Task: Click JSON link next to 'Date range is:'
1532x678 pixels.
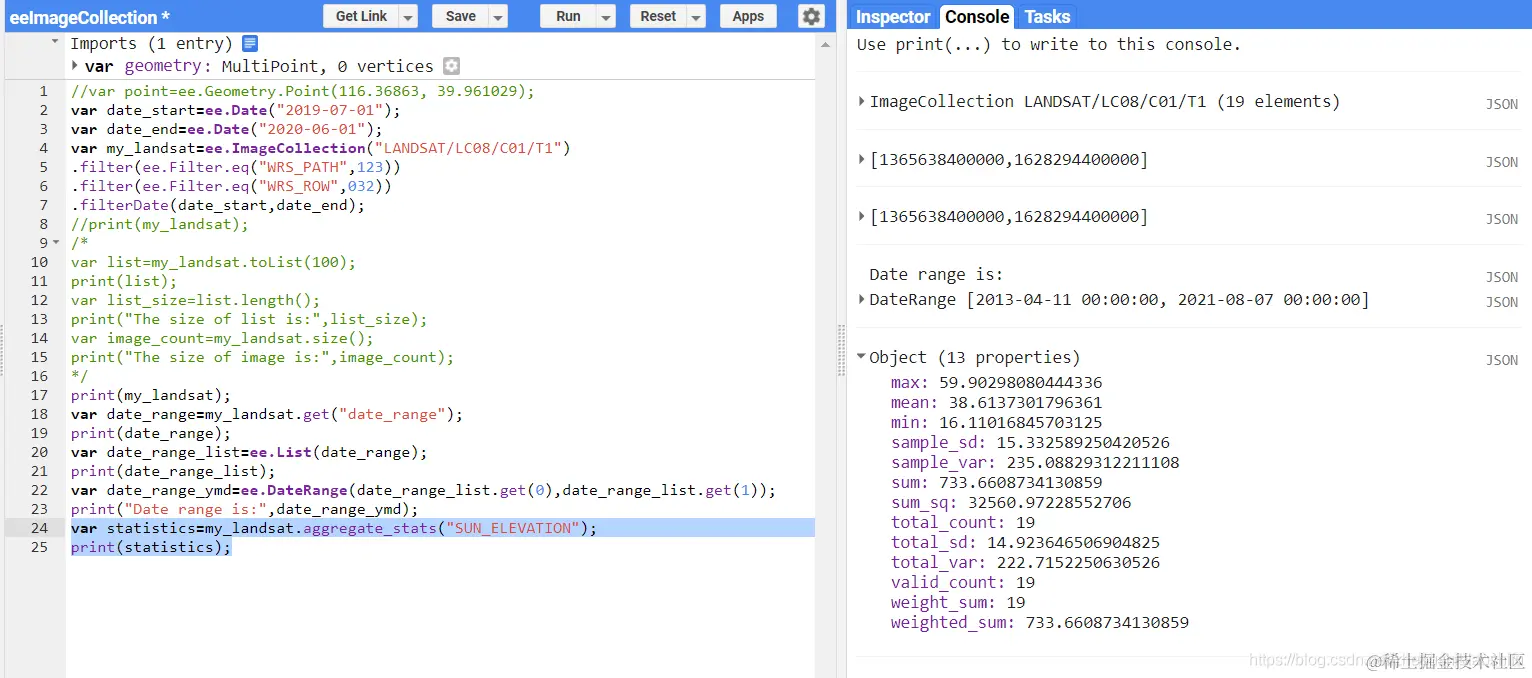Action: 1501,277
